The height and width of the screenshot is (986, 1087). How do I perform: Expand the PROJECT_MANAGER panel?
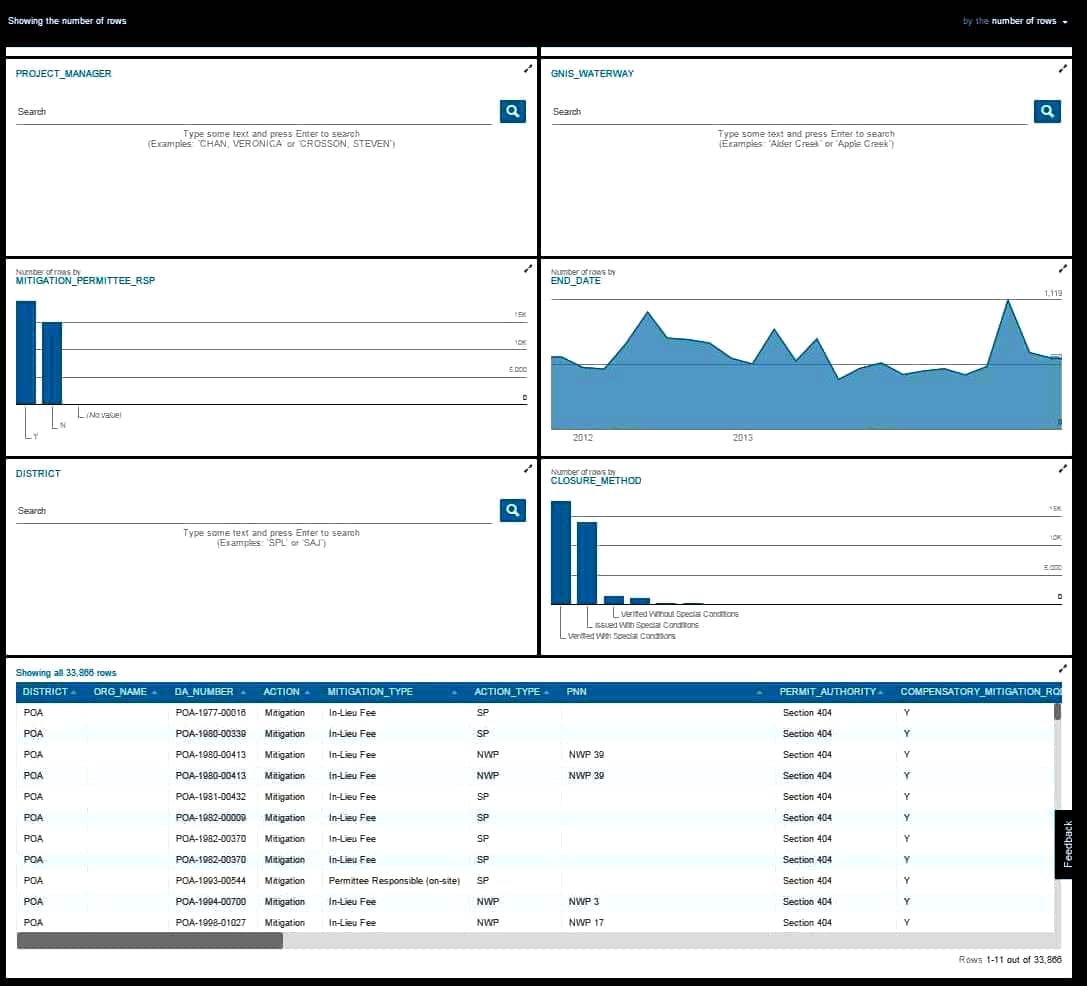point(528,69)
